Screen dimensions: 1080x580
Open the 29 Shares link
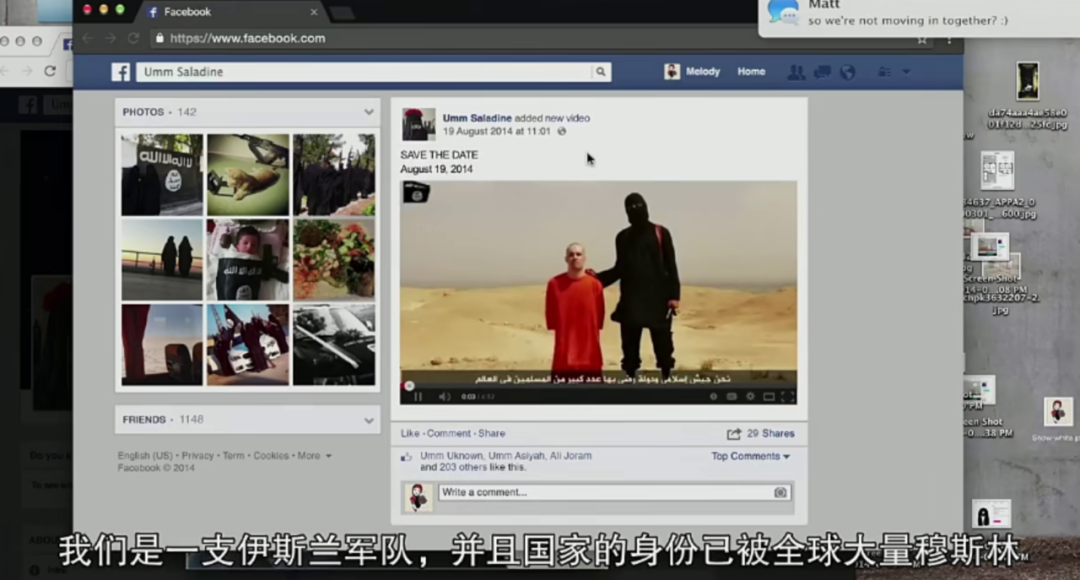[x=771, y=434]
